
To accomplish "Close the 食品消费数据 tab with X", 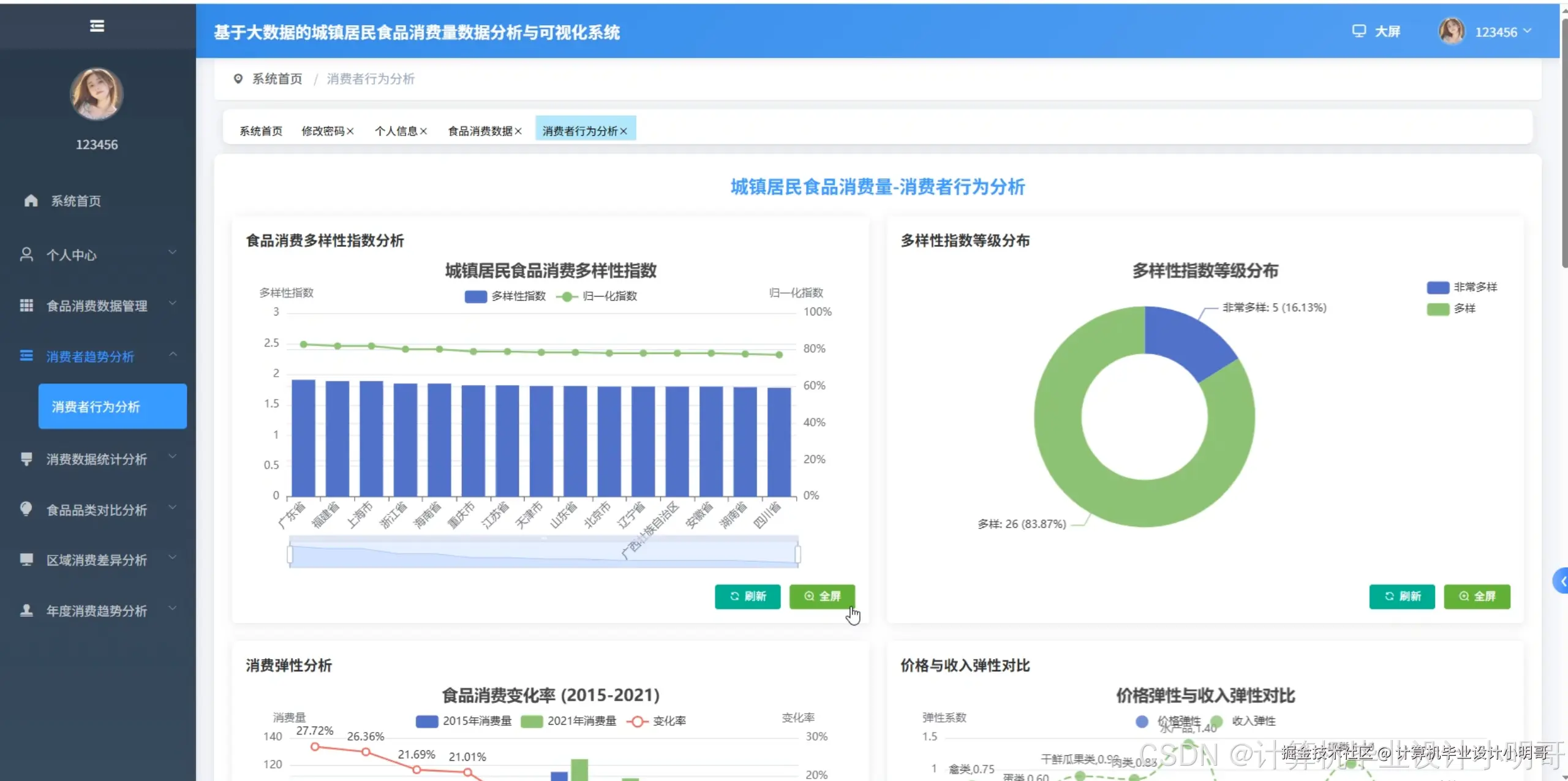I will point(518,131).
